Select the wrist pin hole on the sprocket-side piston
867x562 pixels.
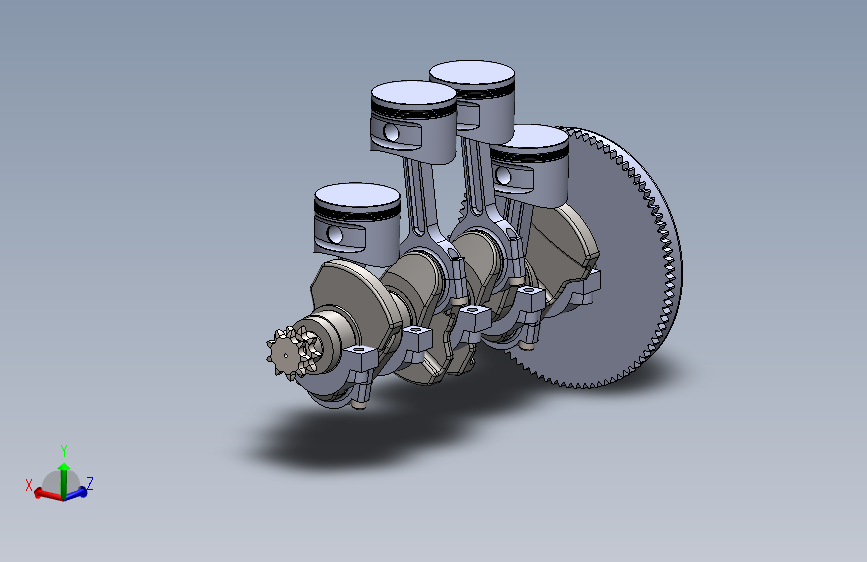335,235
